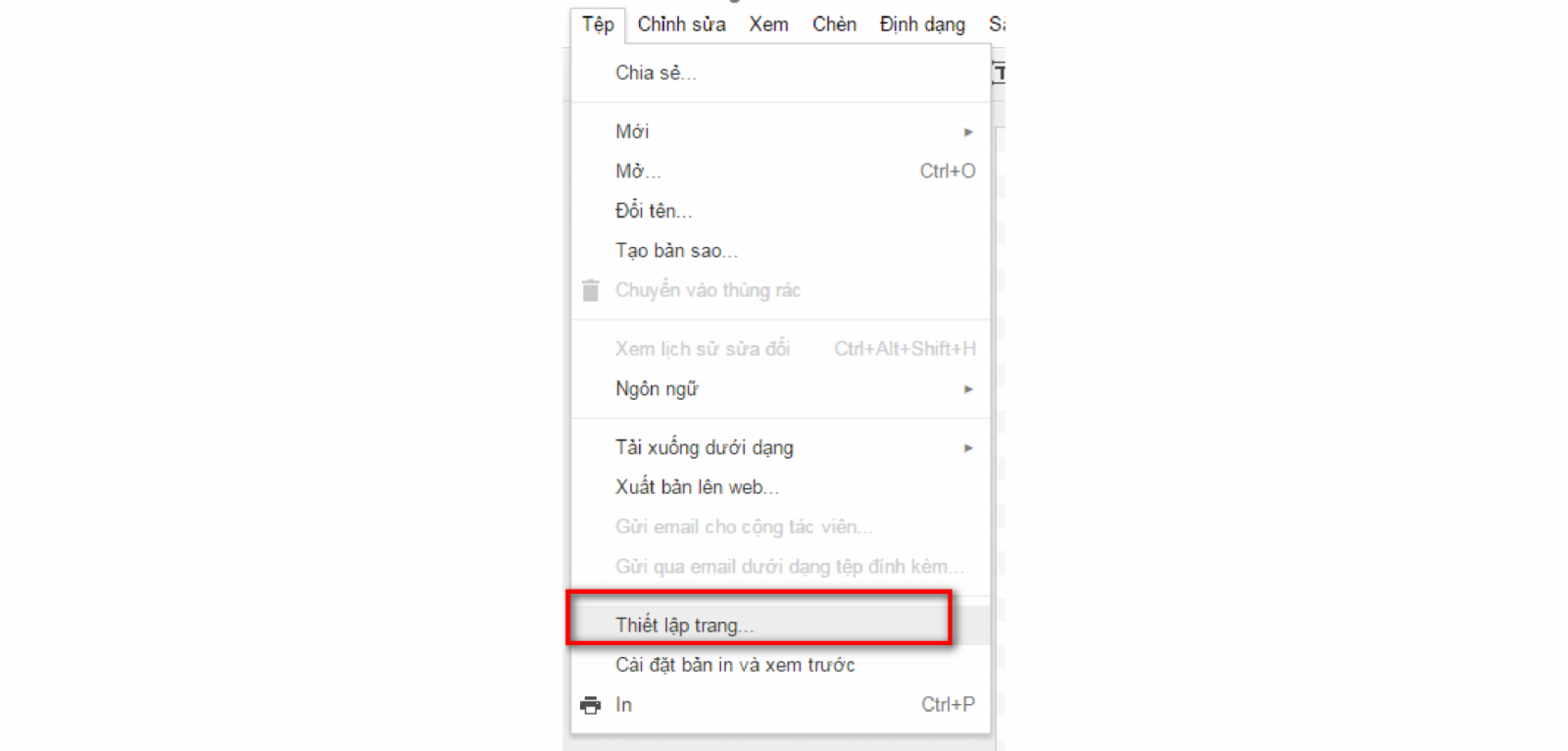This screenshot has width=1568, height=751.
Task: Click the trash can icon
Action: (590, 290)
